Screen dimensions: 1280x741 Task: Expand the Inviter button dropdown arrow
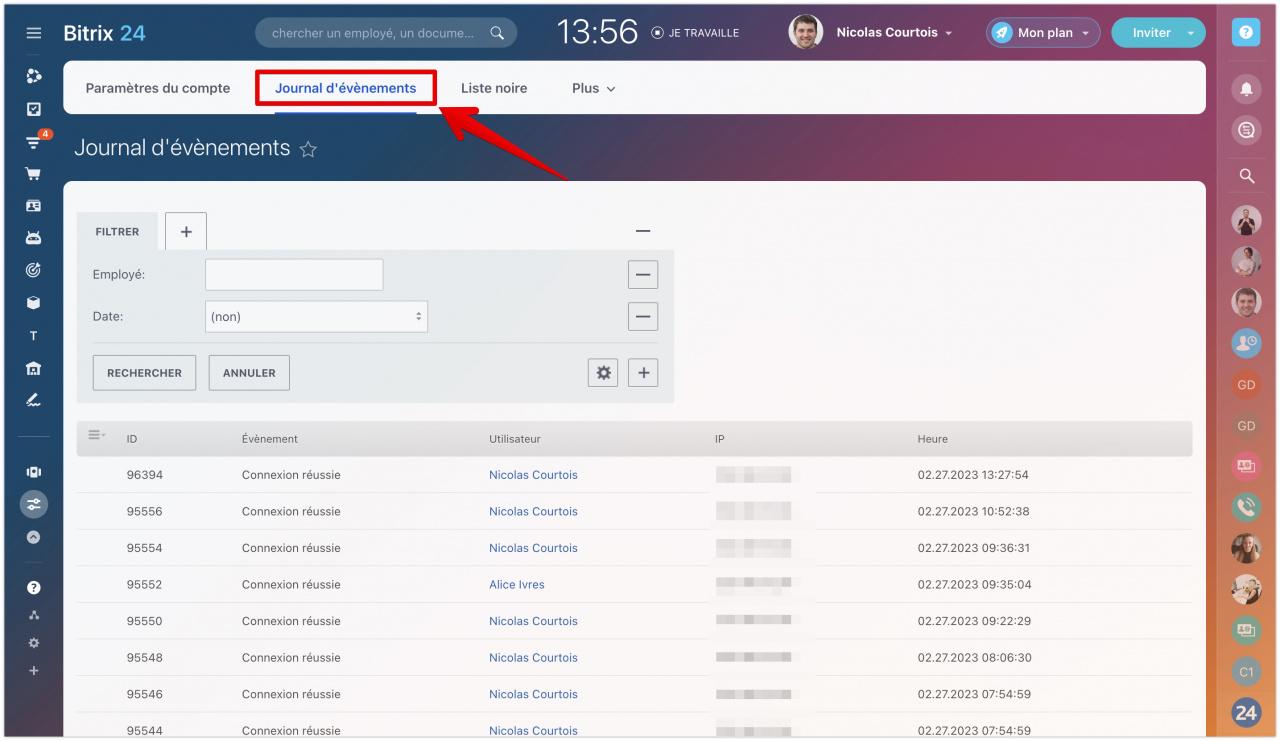click(x=1190, y=33)
